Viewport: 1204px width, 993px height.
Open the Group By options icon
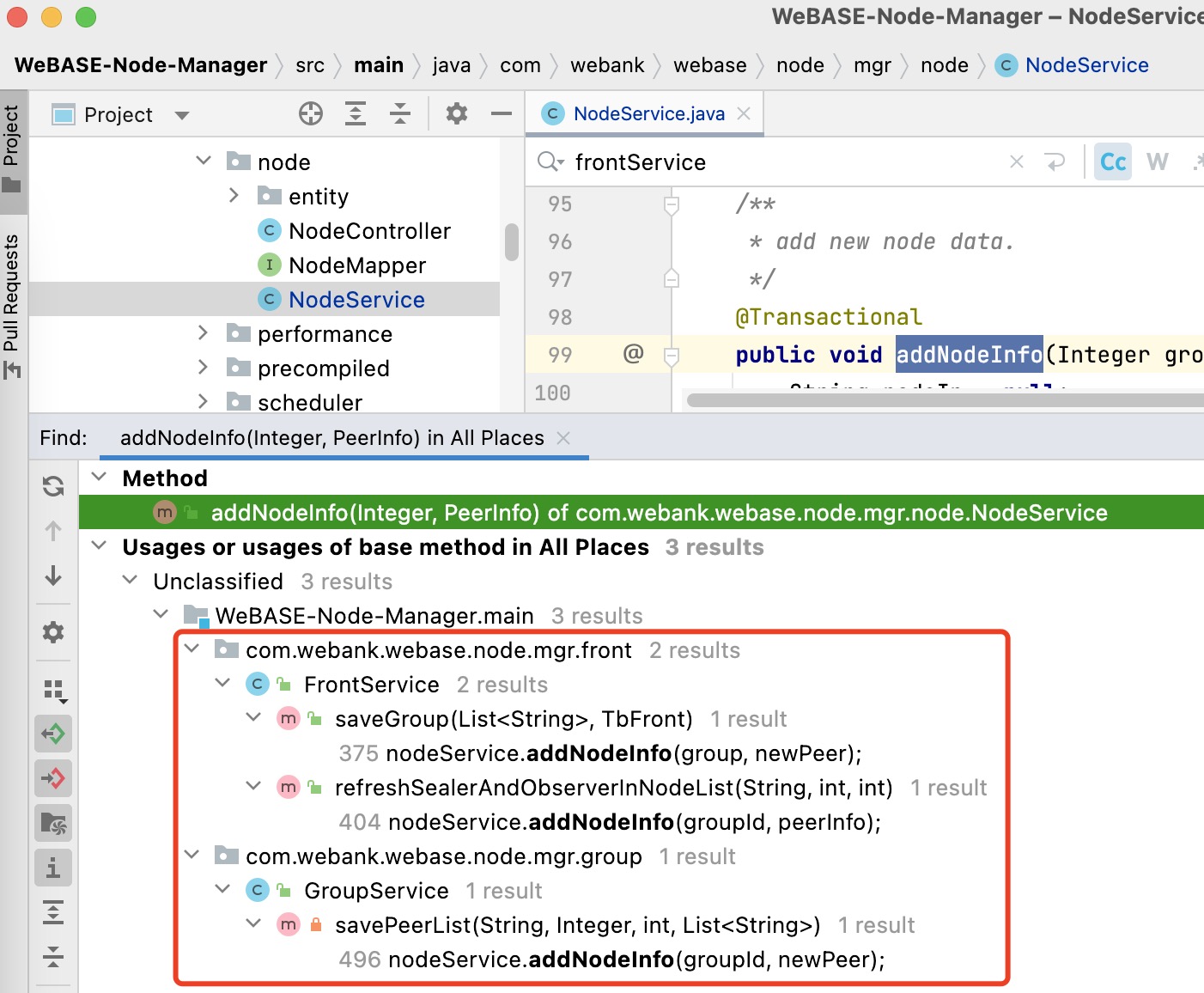tap(54, 691)
